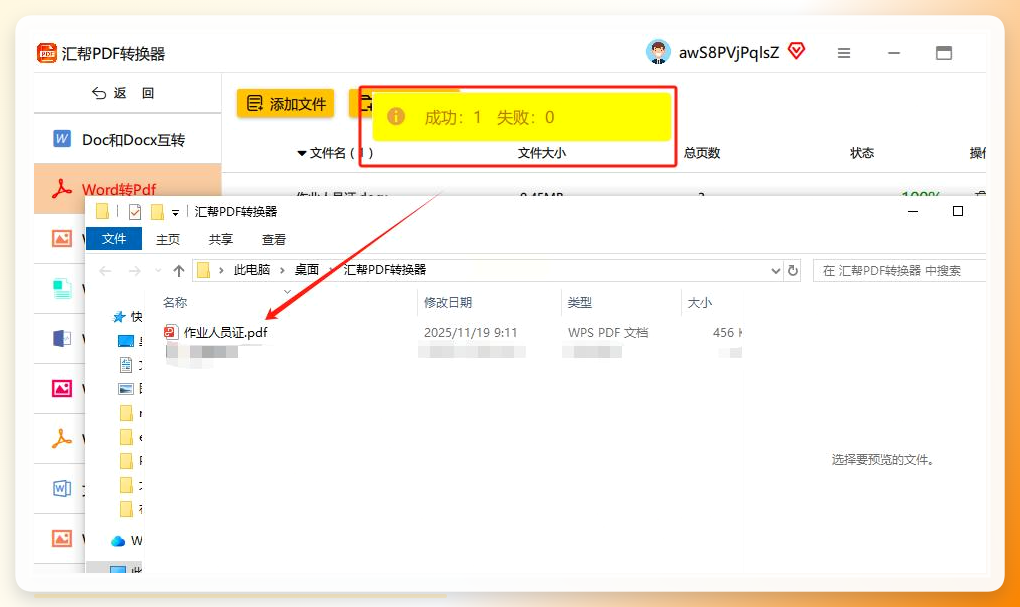The width and height of the screenshot is (1020, 607).
Task: Refresh the Explorer folder view
Action: pyautogui.click(x=792, y=270)
